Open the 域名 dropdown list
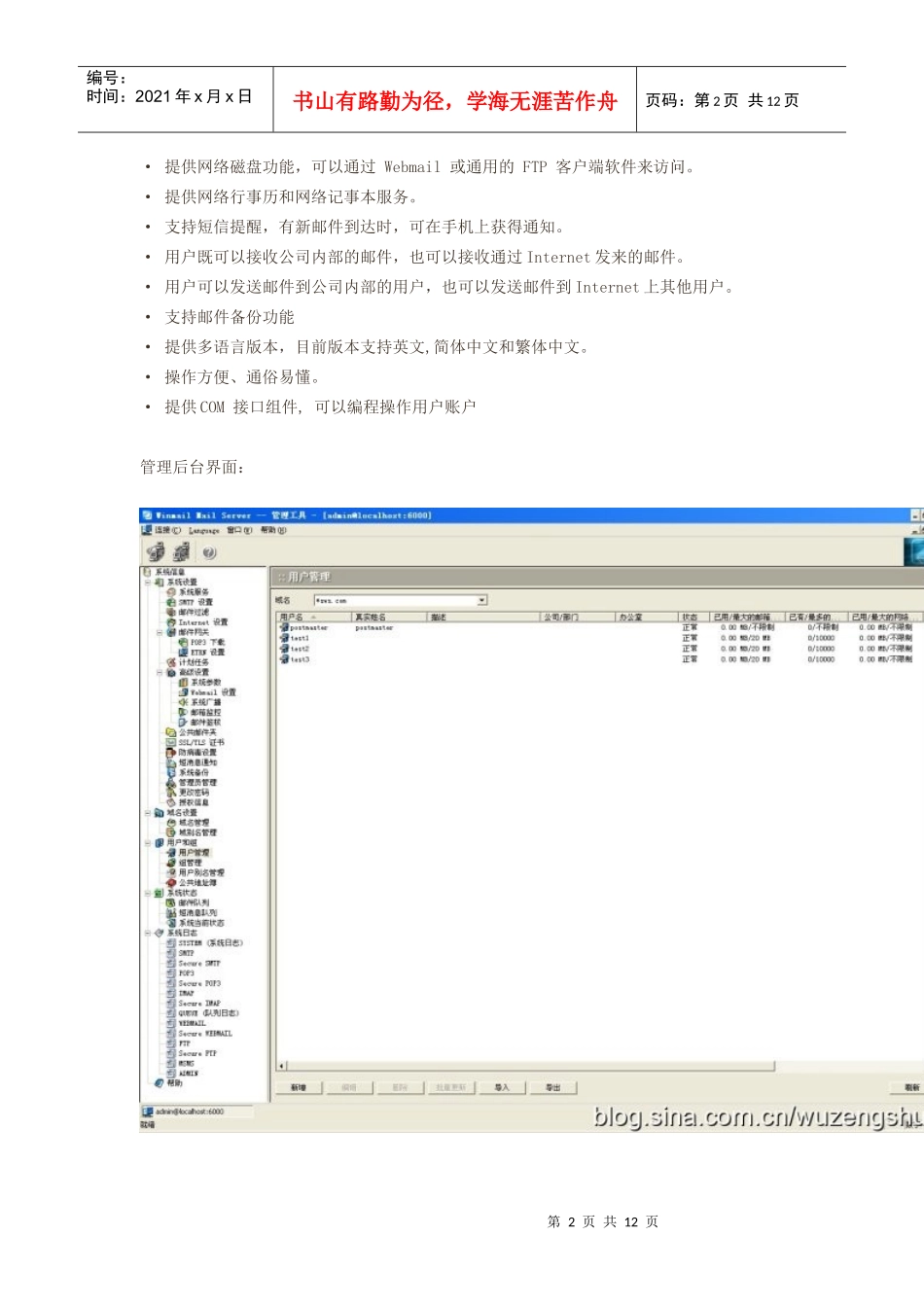Screen dimensions: 924x1307 [481, 600]
